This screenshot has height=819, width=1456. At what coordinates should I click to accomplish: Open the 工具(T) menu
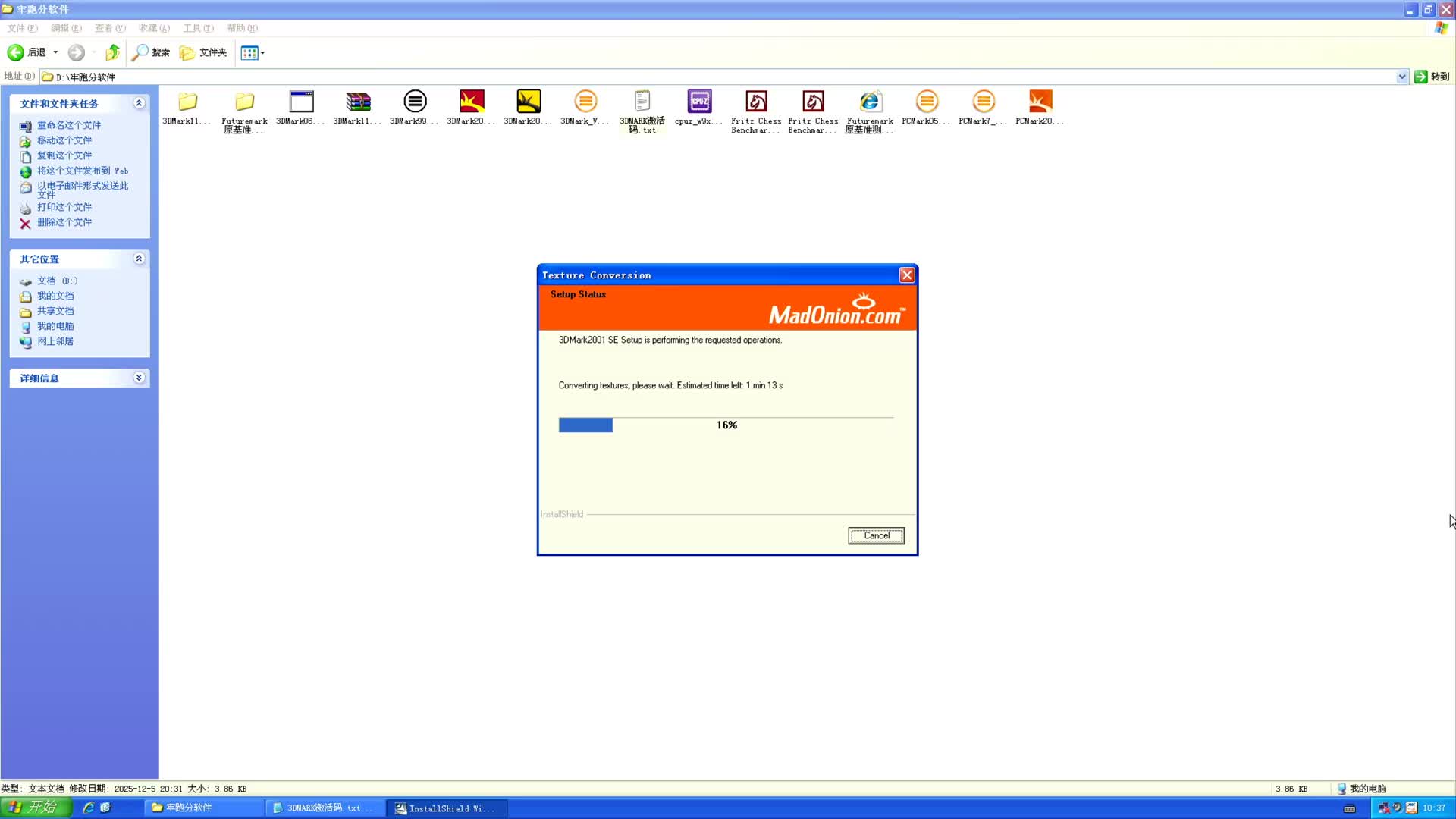point(198,28)
